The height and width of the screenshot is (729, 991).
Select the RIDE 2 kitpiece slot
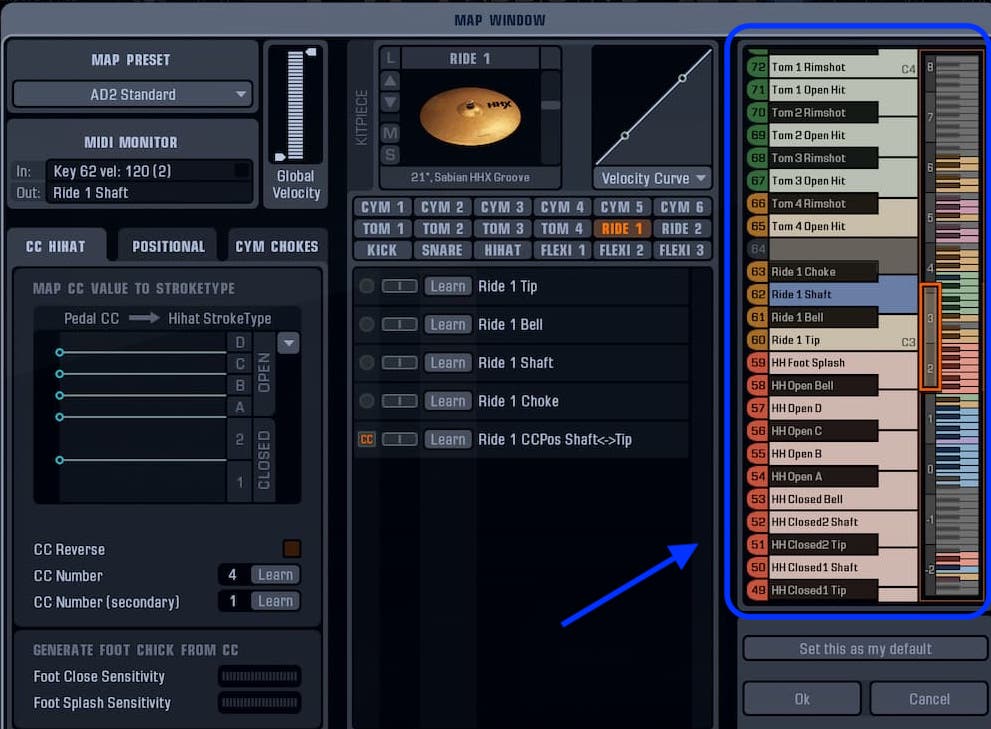click(x=682, y=229)
